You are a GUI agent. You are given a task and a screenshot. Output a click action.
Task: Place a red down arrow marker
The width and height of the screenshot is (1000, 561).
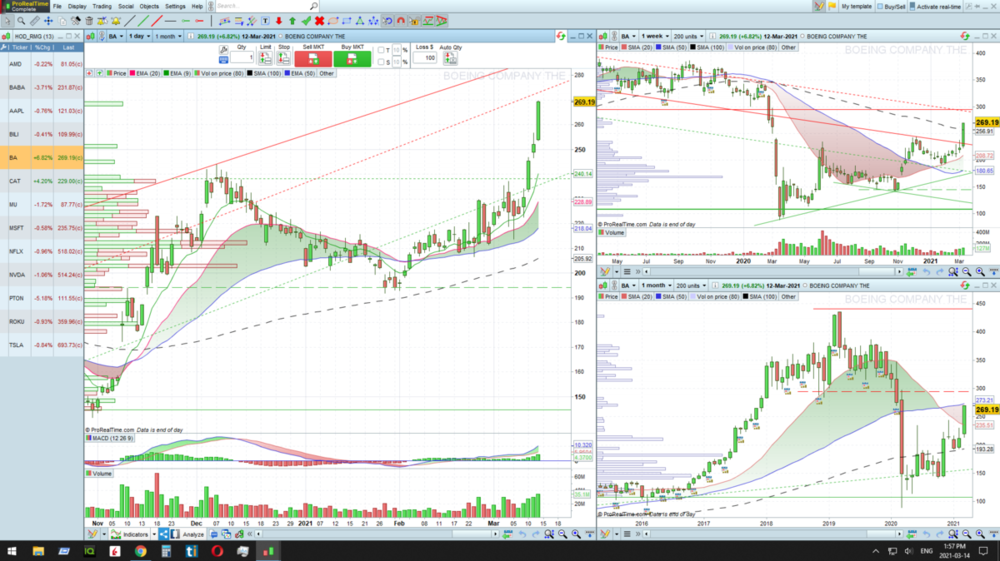tap(279, 21)
